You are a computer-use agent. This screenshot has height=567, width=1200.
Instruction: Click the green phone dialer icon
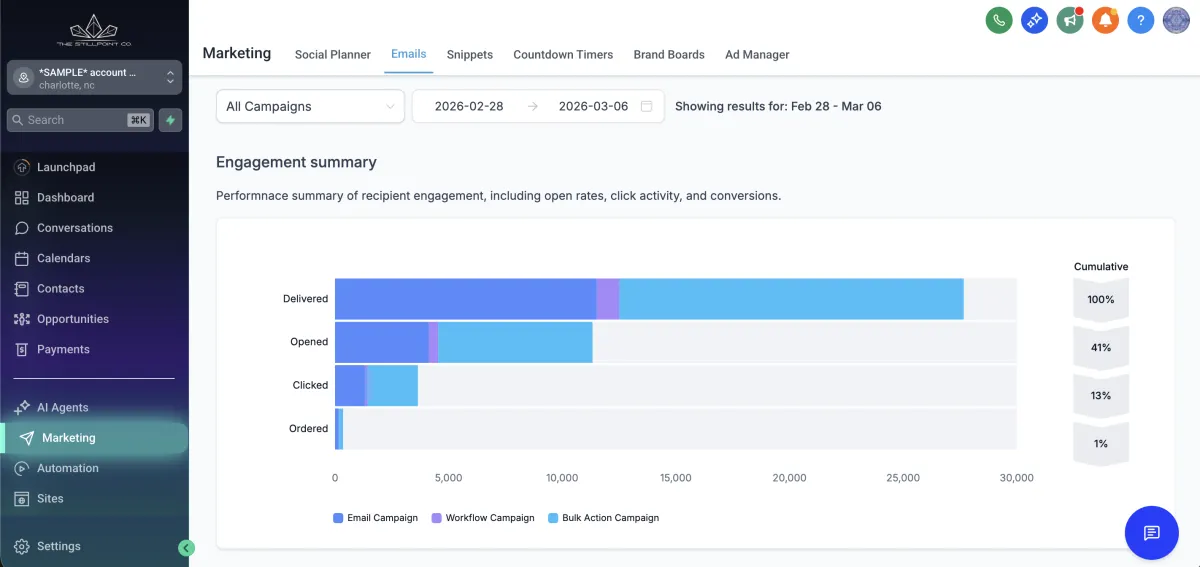998,20
